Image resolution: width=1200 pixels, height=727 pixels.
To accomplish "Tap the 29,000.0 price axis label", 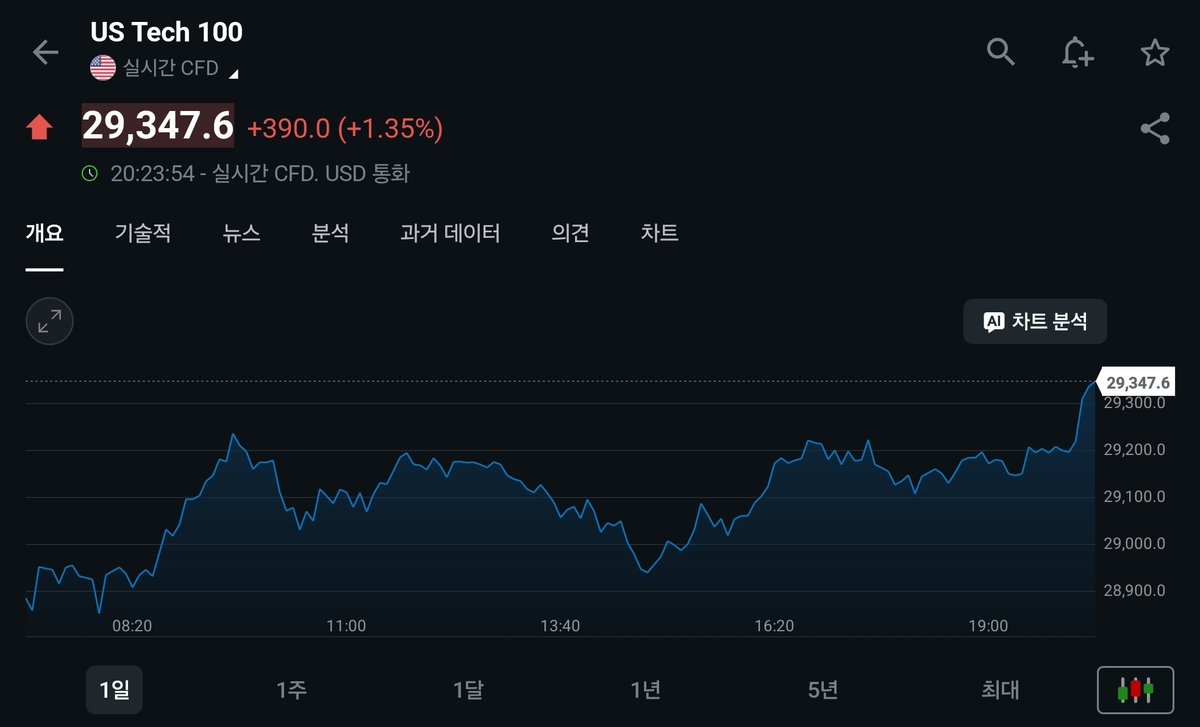I will [x=1134, y=544].
